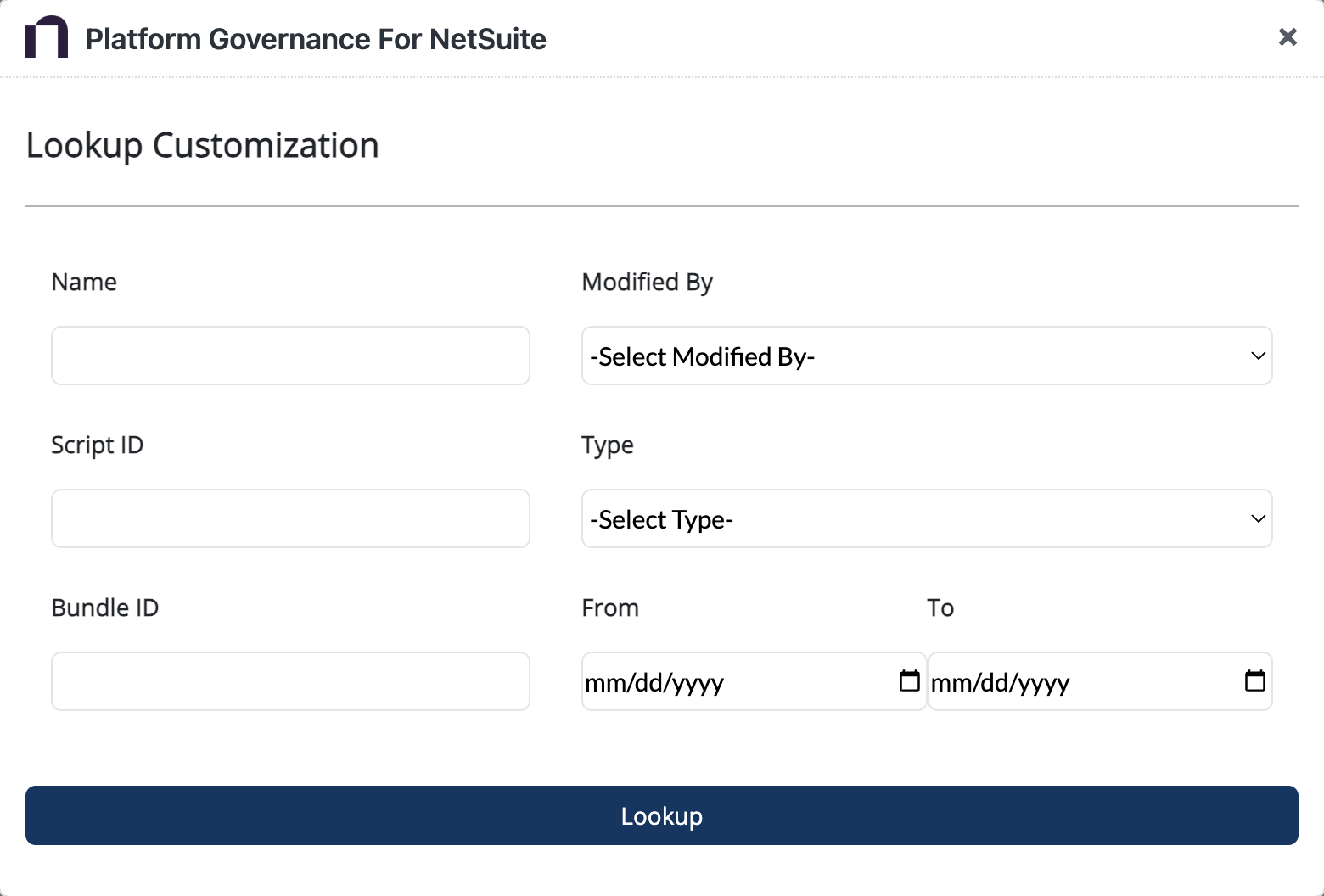Dismiss the dialog with the X icon
This screenshot has width=1324, height=896.
1288,37
